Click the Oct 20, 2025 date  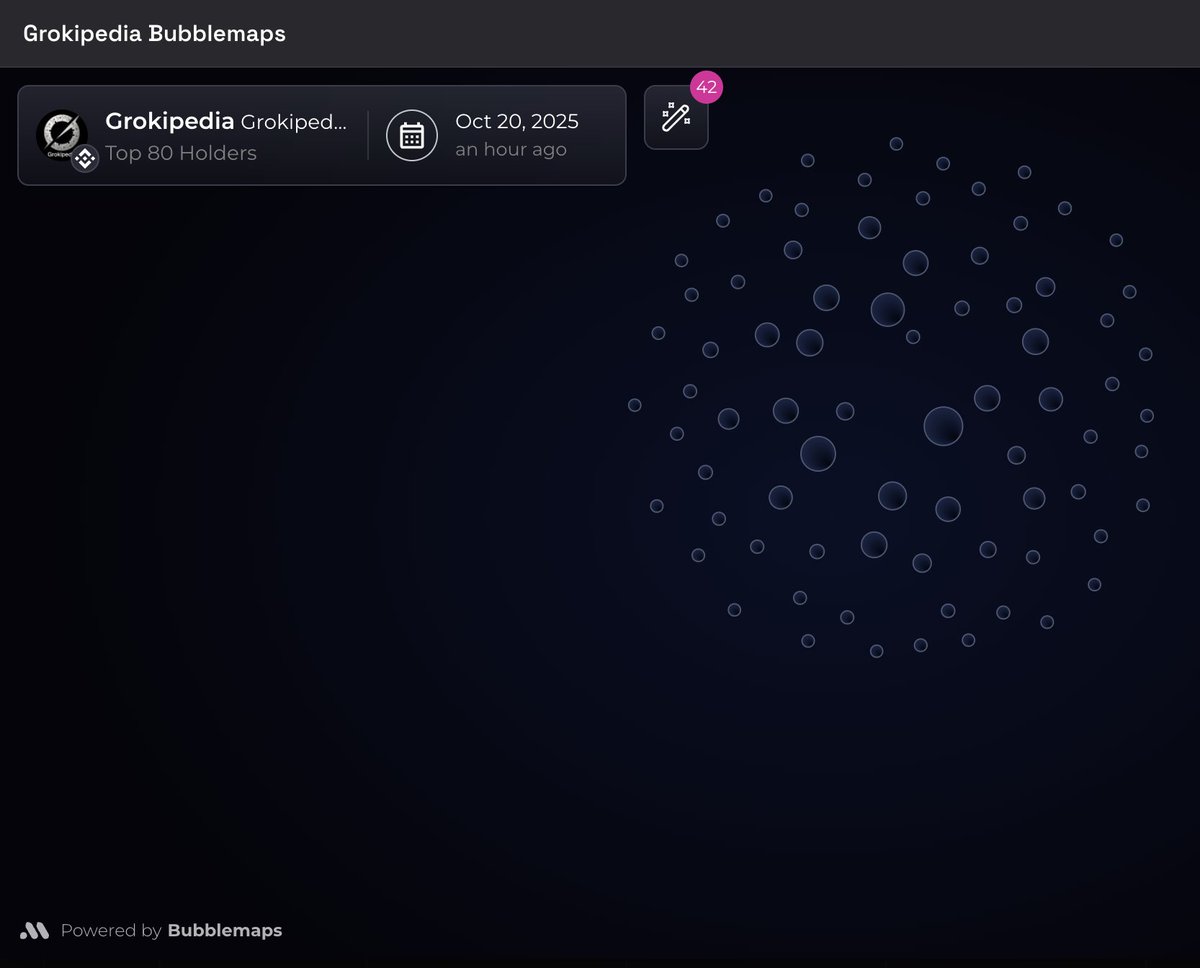(517, 121)
